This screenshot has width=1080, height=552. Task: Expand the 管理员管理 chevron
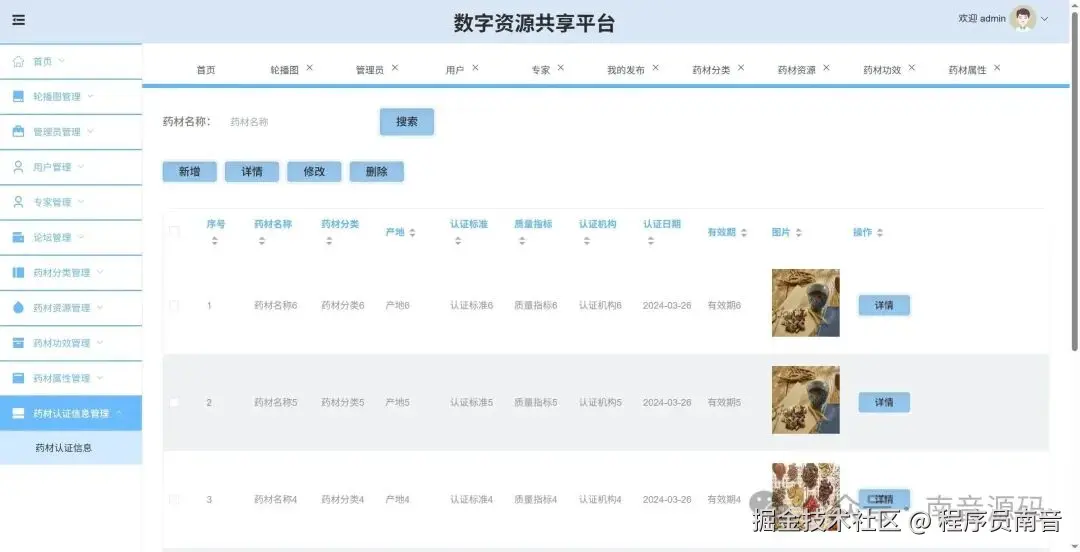tap(90, 131)
